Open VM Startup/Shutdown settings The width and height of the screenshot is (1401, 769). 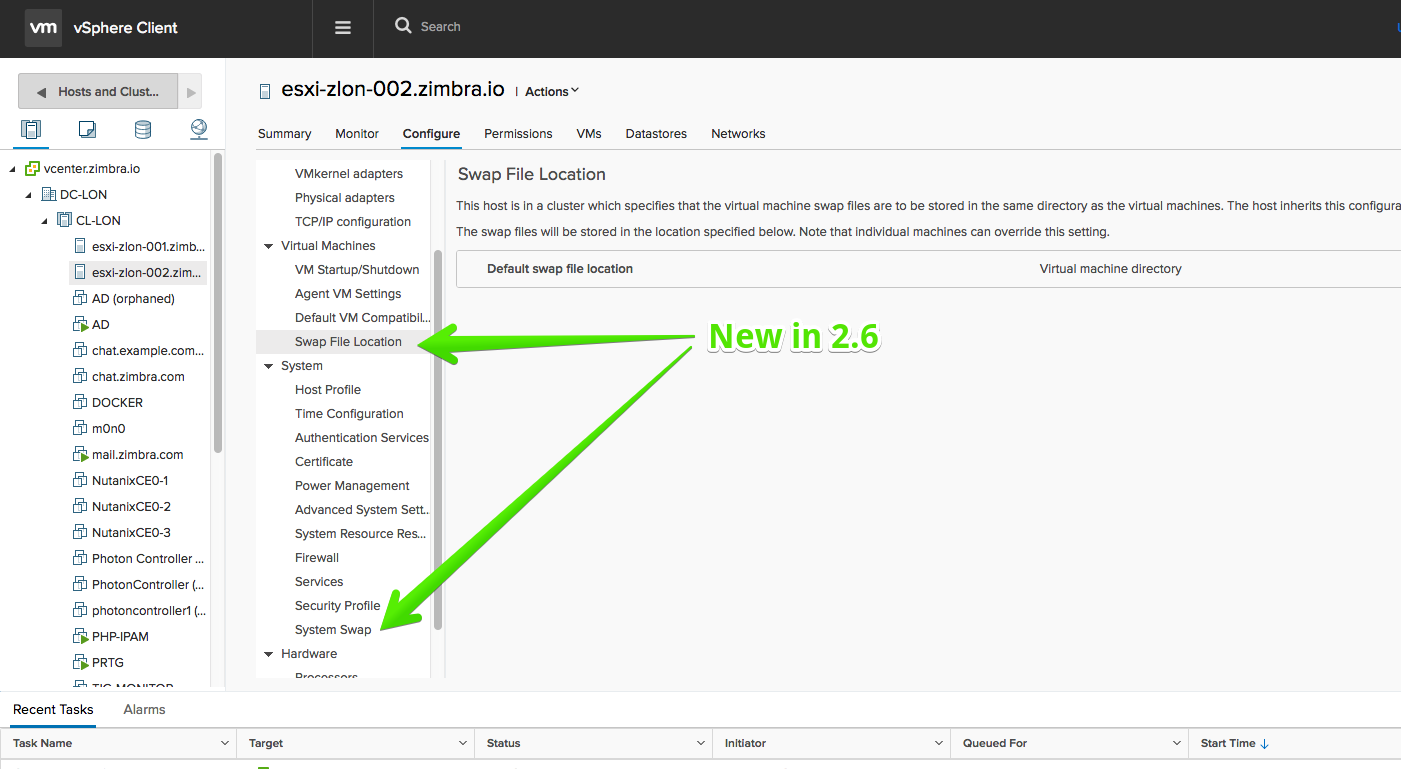pyautogui.click(x=357, y=270)
